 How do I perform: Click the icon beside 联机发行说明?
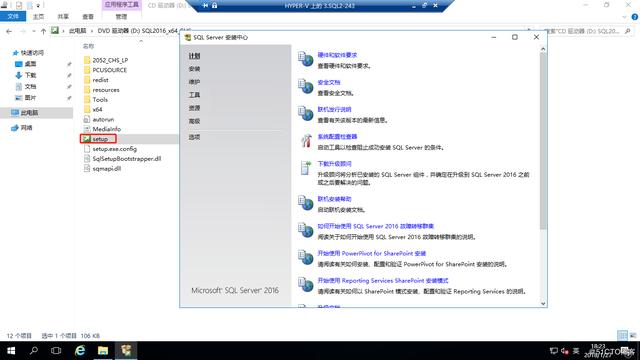pos(305,113)
